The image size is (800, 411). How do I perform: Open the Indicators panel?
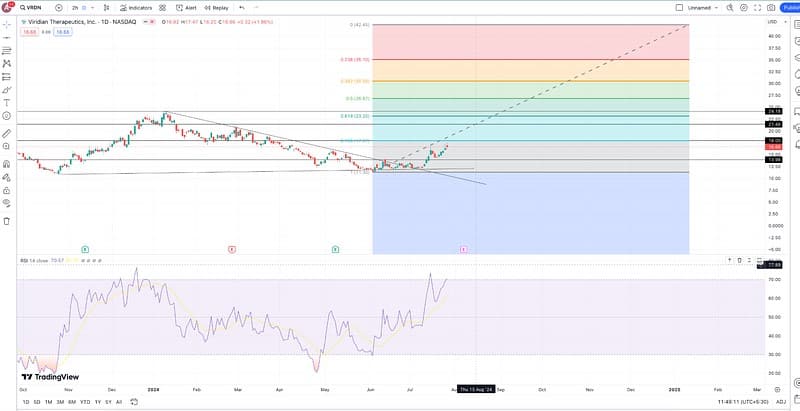[136, 7]
